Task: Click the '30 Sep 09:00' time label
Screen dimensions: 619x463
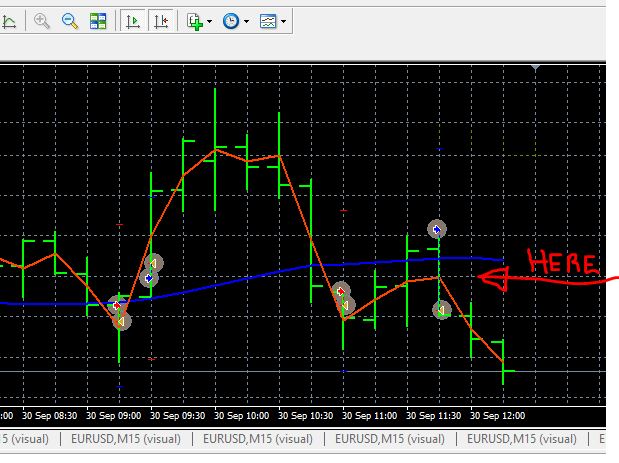Action: 114,416
